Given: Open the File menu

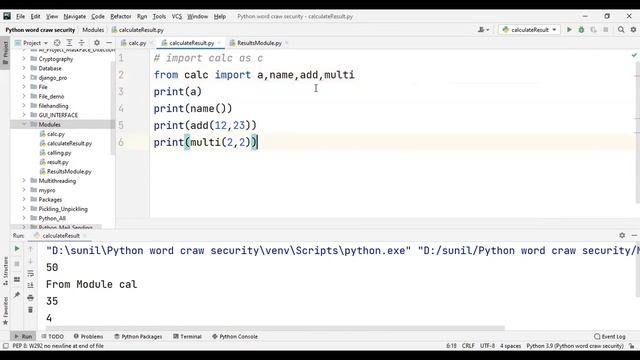Looking at the screenshot, I should (x=20, y=16).
